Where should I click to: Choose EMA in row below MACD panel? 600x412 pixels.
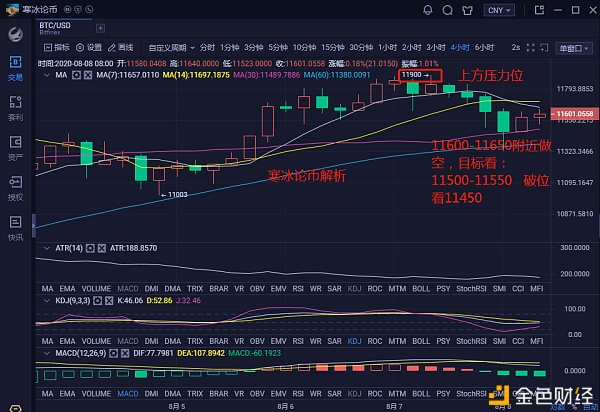point(67,393)
